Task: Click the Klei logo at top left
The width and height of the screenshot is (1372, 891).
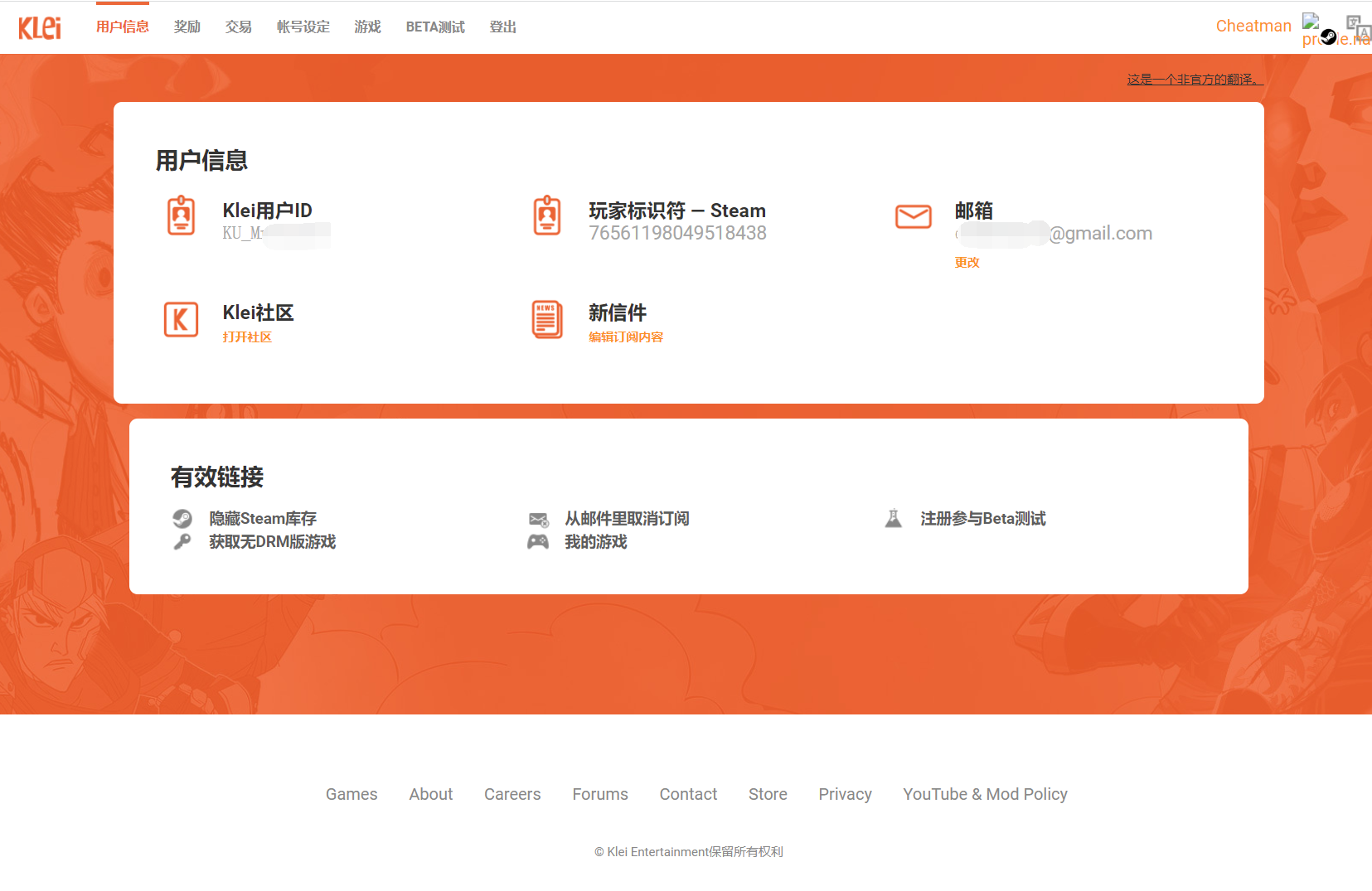Action: [39, 27]
